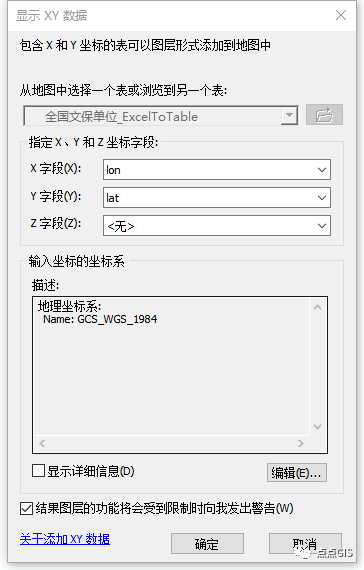Confirm with the 确定 button
This screenshot has height=570, width=364.
pyautogui.click(x=207, y=544)
